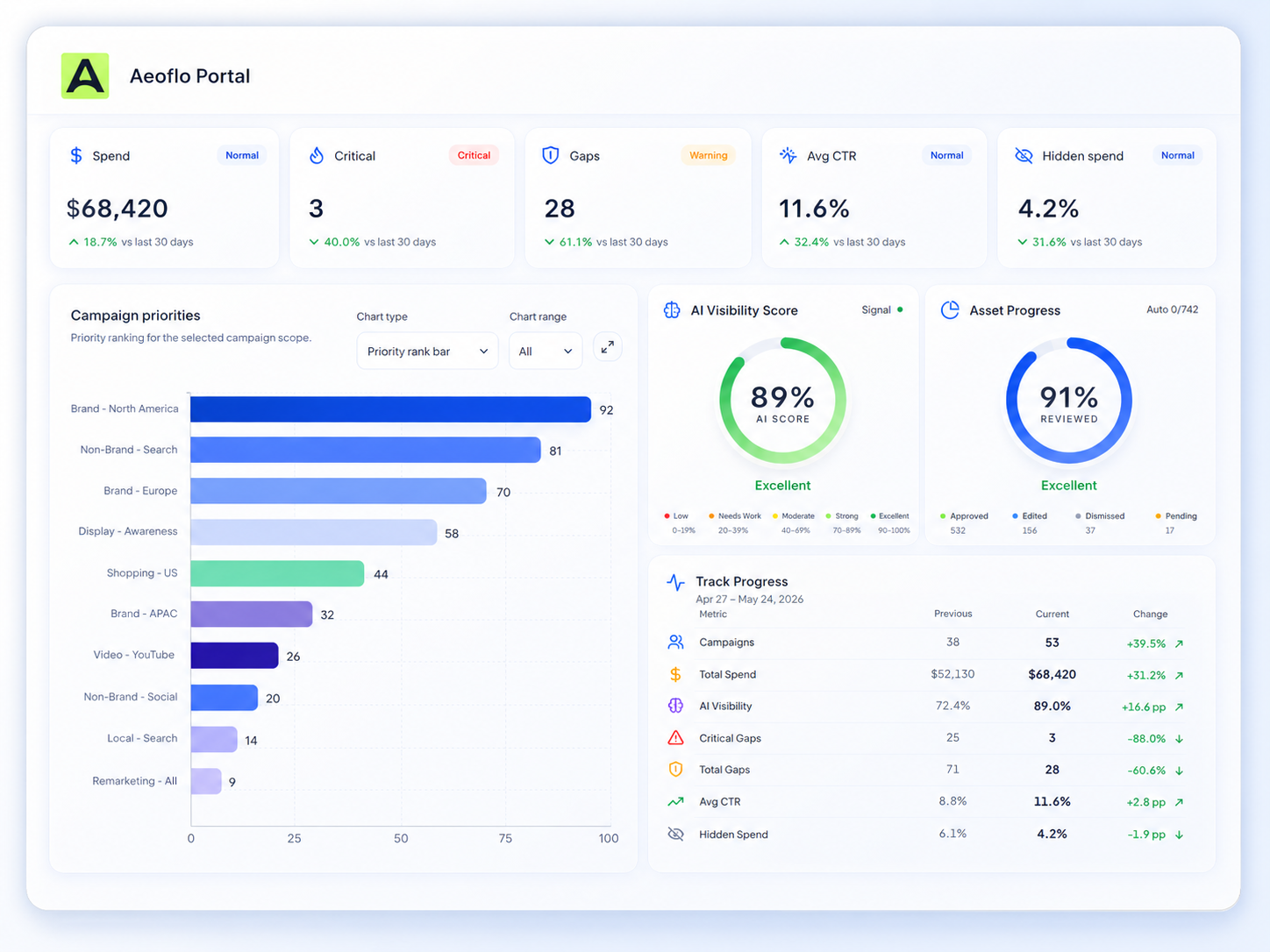Image resolution: width=1270 pixels, height=952 pixels.
Task: Click the 61.1% vs last 30 days text
Action: [606, 242]
